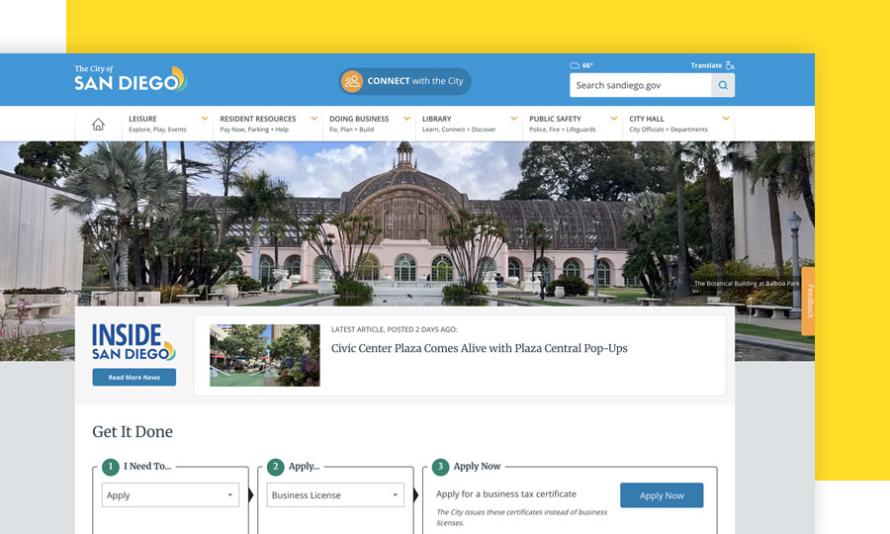890x534 pixels.
Task: Expand the Resident Resources chevron
Action: [x=314, y=119]
